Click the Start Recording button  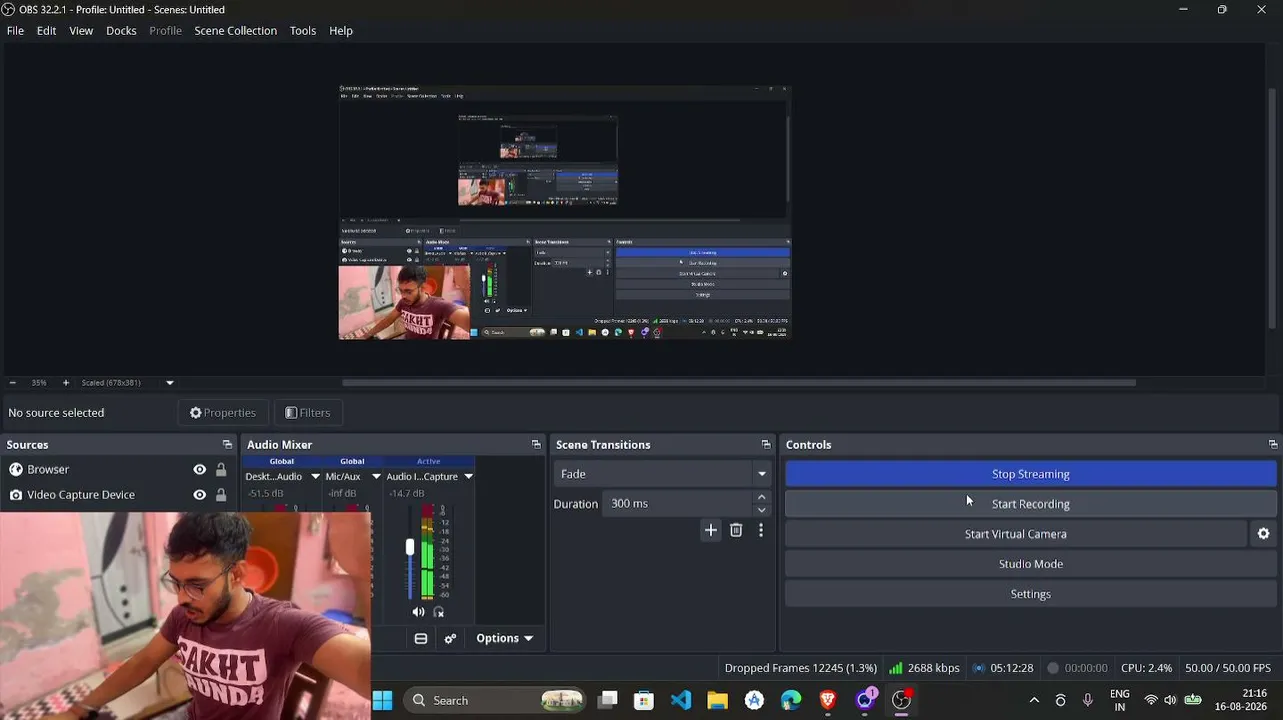[x=1031, y=504]
